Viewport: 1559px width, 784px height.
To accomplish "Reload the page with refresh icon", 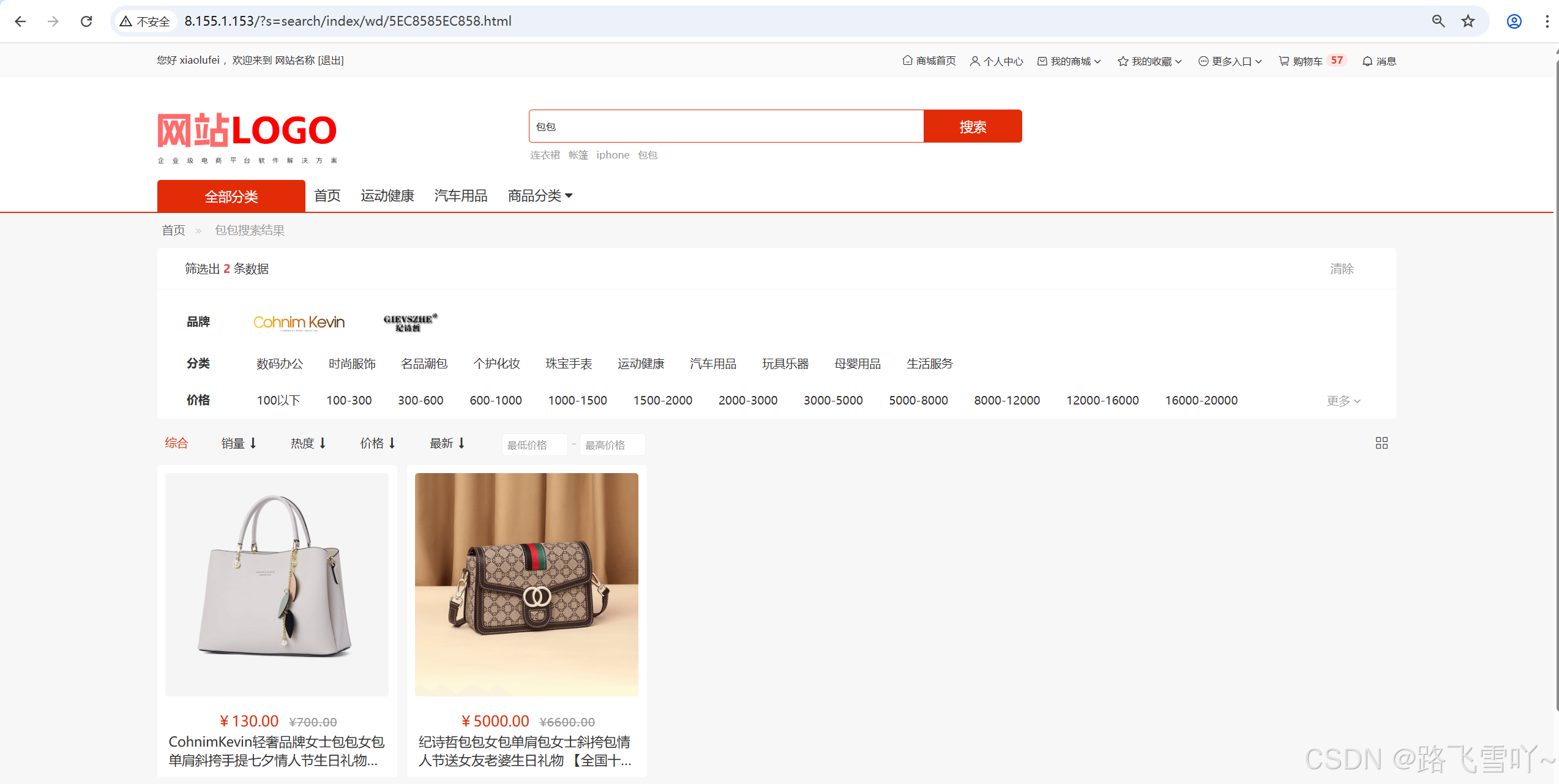I will [x=86, y=21].
